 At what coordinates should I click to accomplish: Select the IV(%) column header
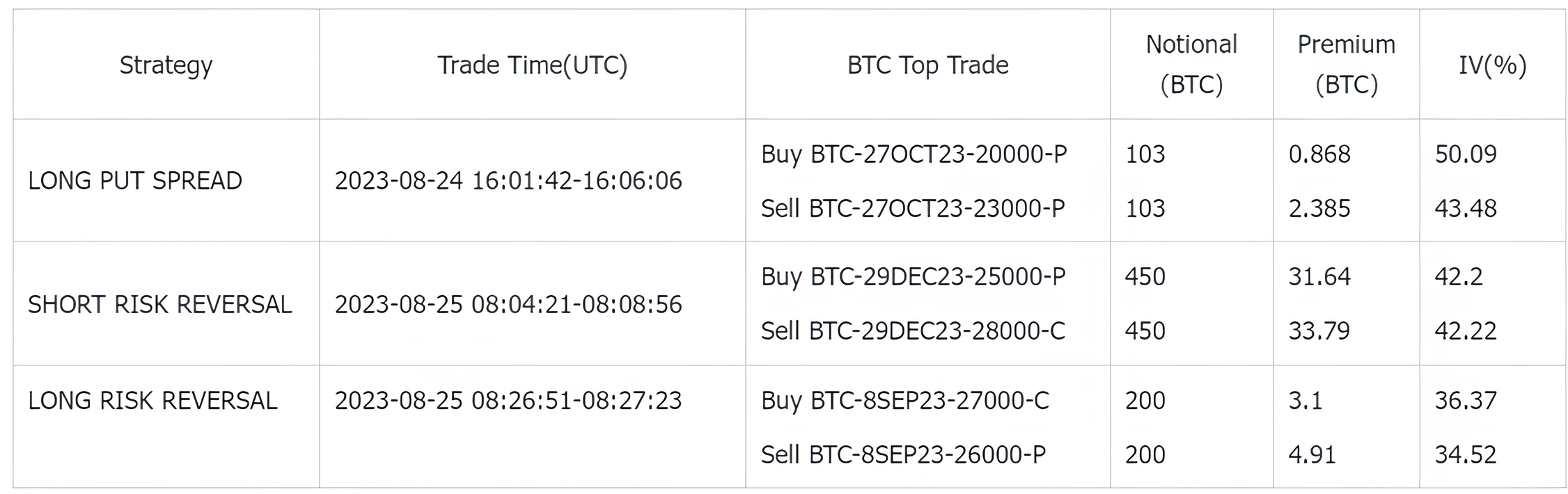click(x=1492, y=65)
